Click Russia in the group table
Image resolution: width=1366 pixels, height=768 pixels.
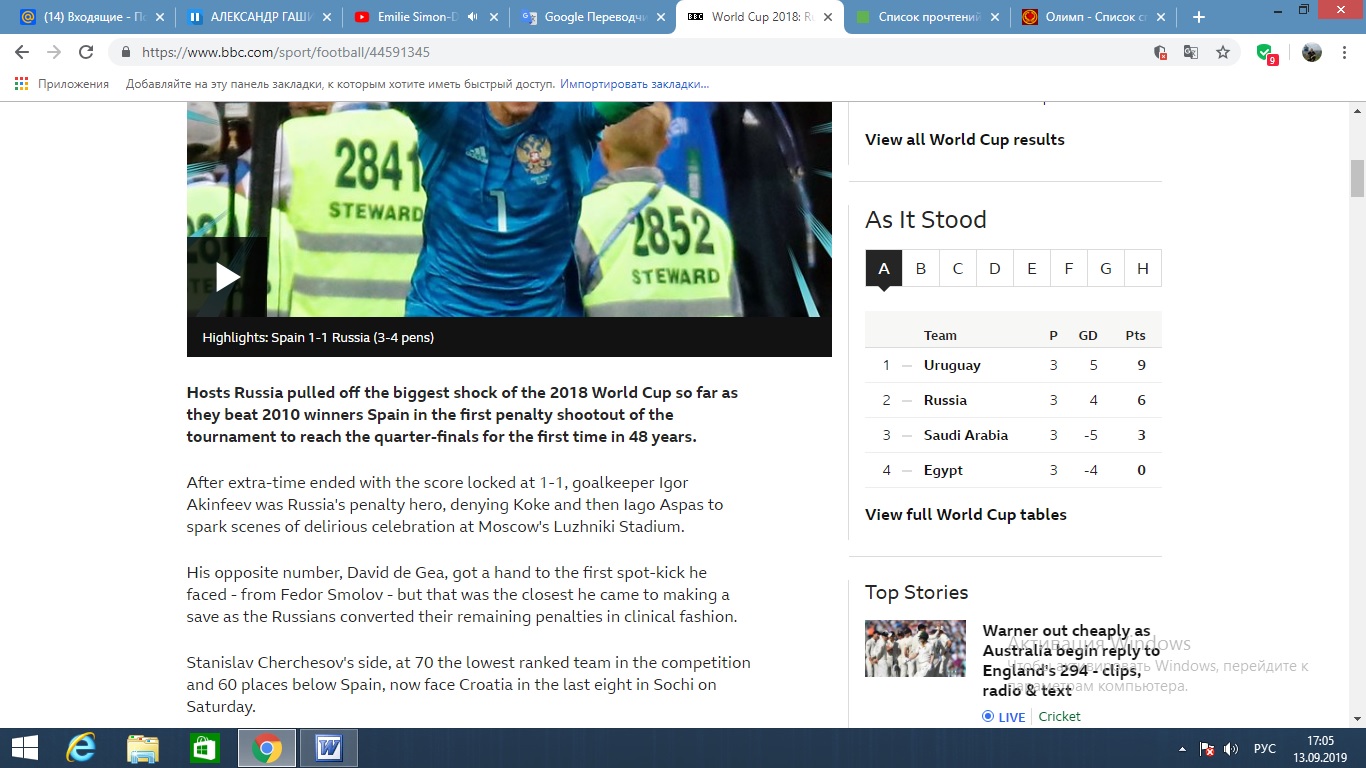tap(945, 400)
